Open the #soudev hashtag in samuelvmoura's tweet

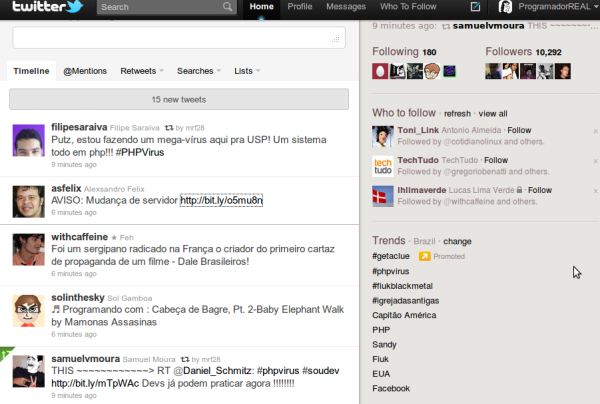click(320, 371)
